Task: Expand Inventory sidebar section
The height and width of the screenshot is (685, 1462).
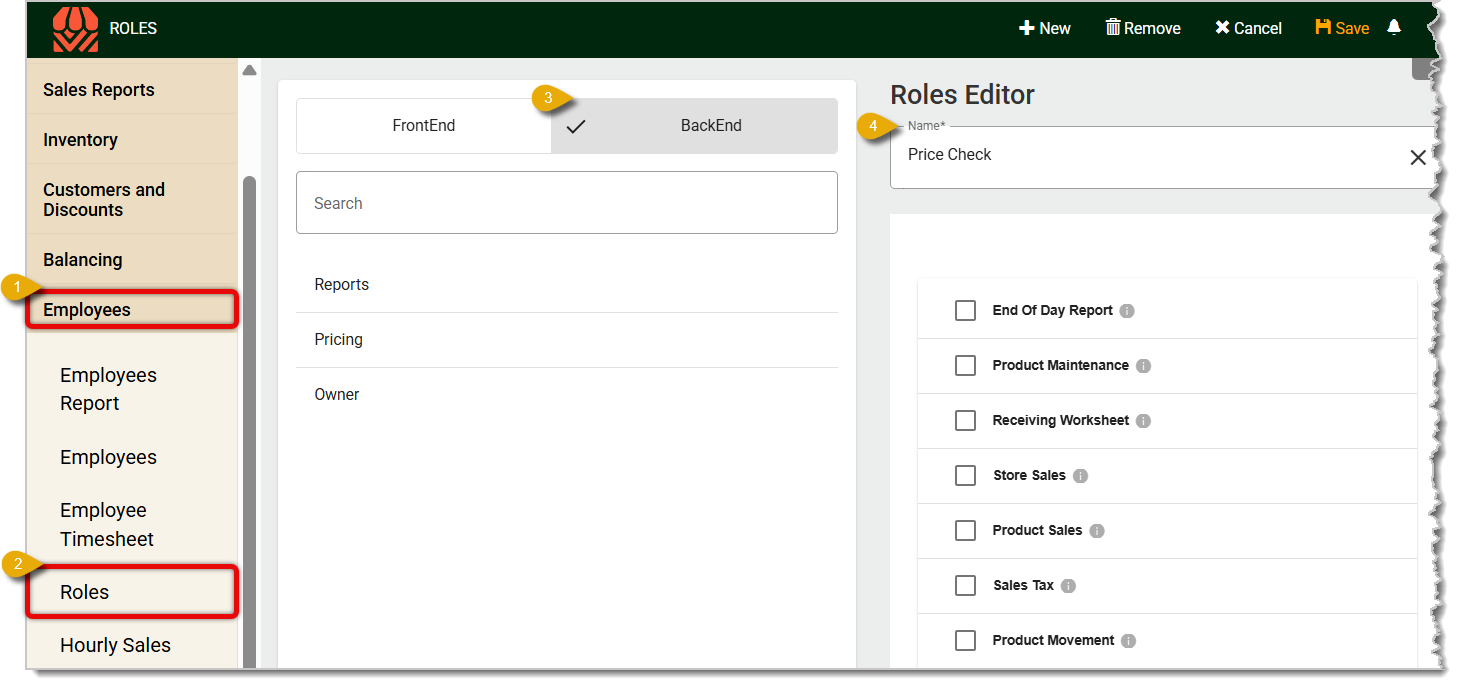Action: click(132, 139)
